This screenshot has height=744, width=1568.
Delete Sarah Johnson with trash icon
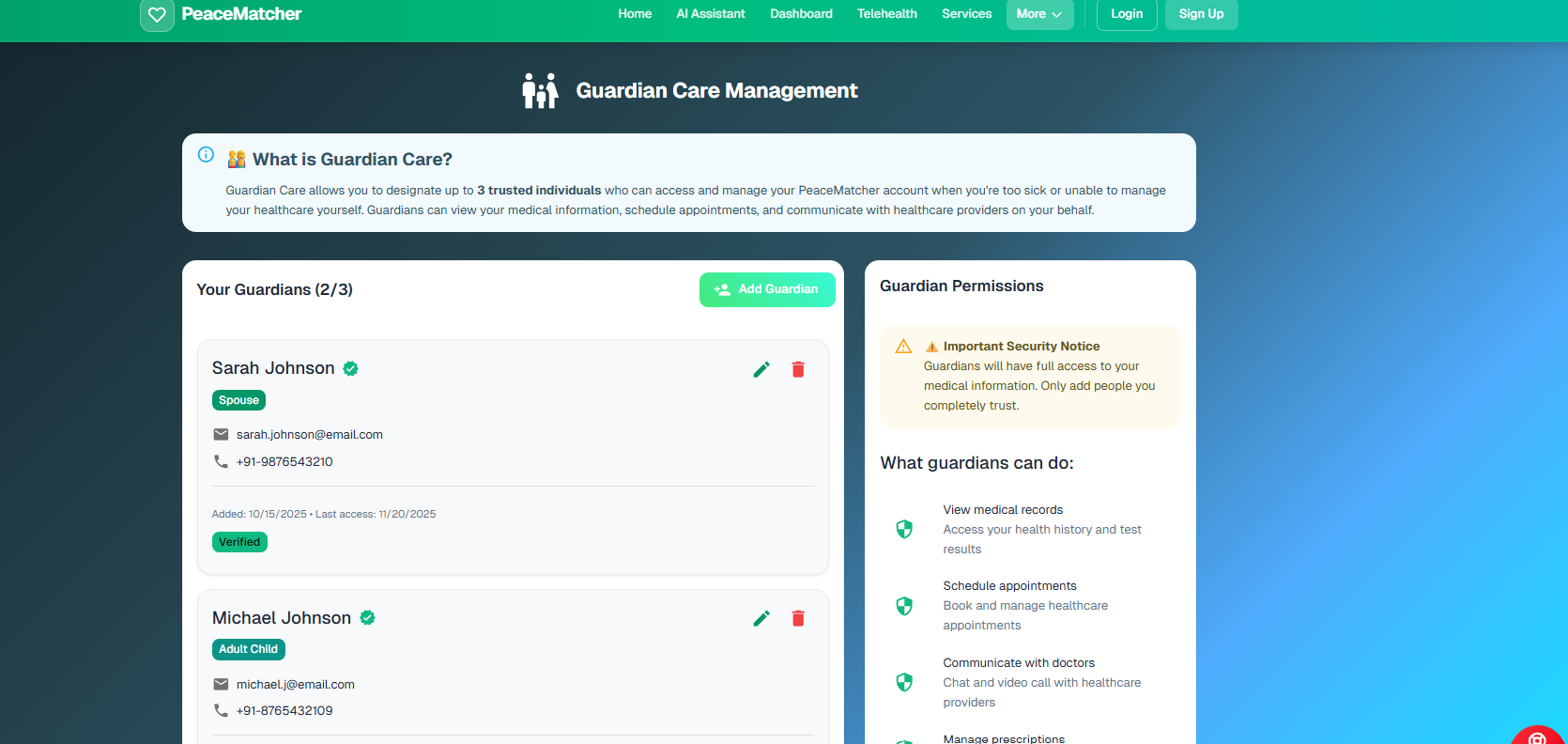click(798, 369)
